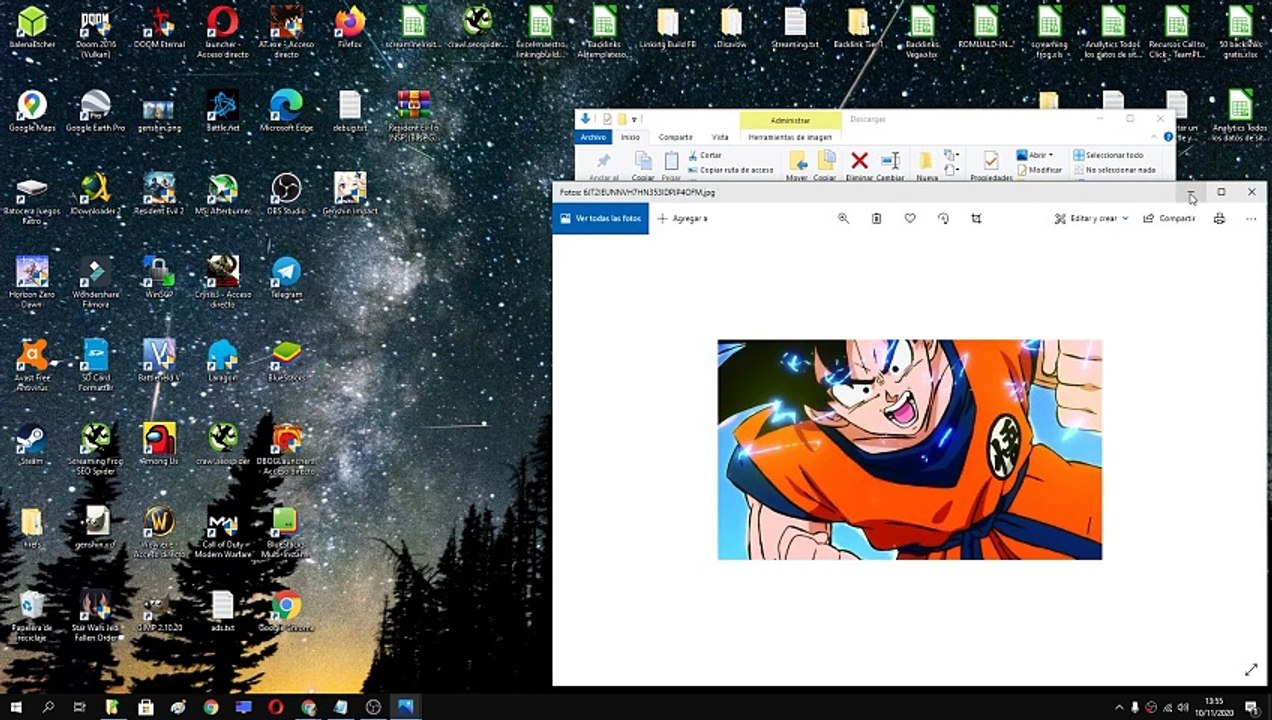Select the Microsoft Edge desktop icon
This screenshot has height=720, width=1272.
tap(286, 112)
